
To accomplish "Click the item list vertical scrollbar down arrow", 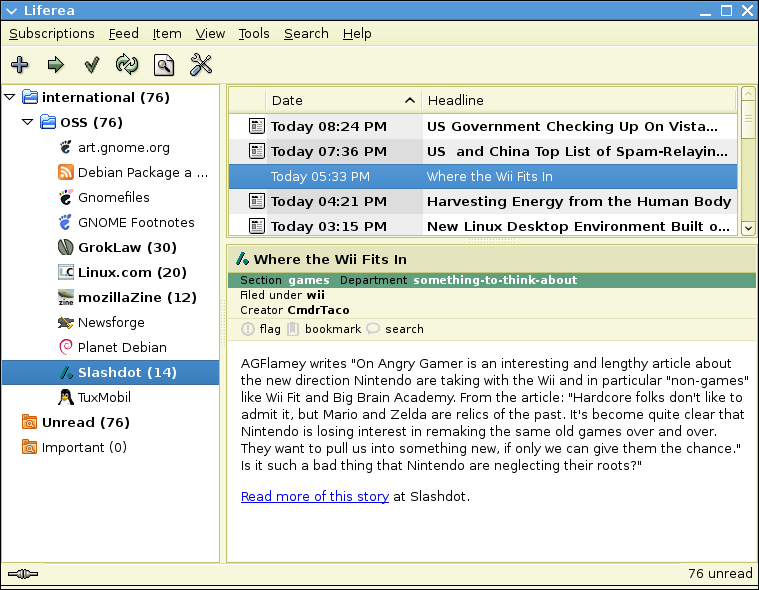I will (748, 228).
